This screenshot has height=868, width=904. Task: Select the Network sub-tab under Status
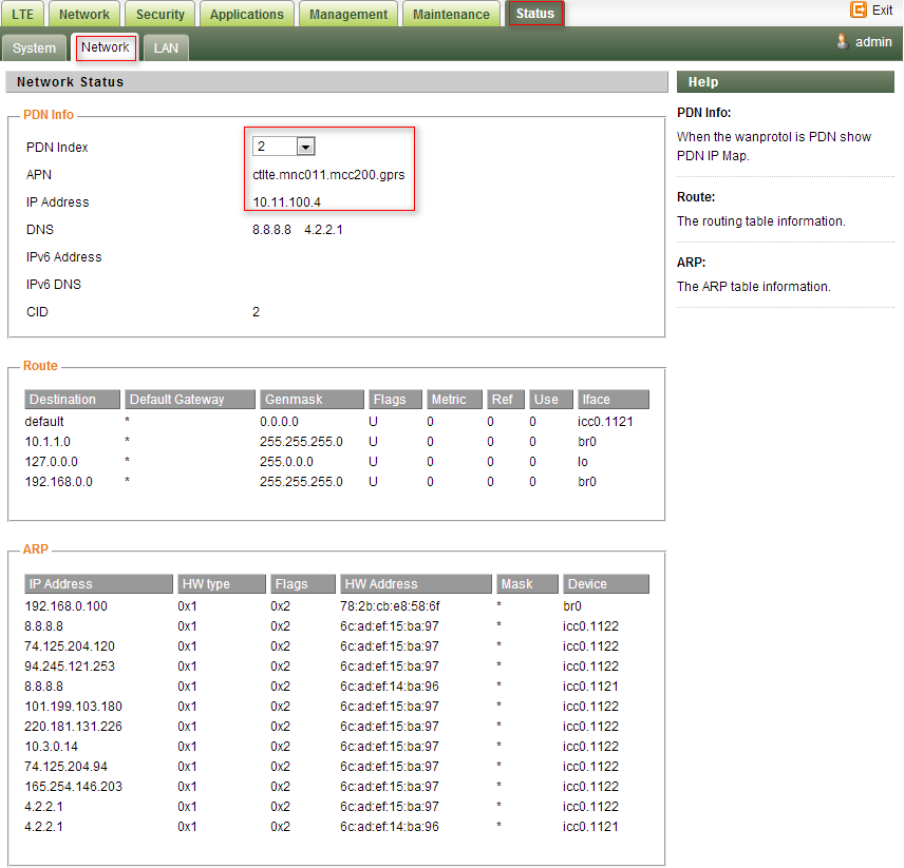(x=106, y=47)
